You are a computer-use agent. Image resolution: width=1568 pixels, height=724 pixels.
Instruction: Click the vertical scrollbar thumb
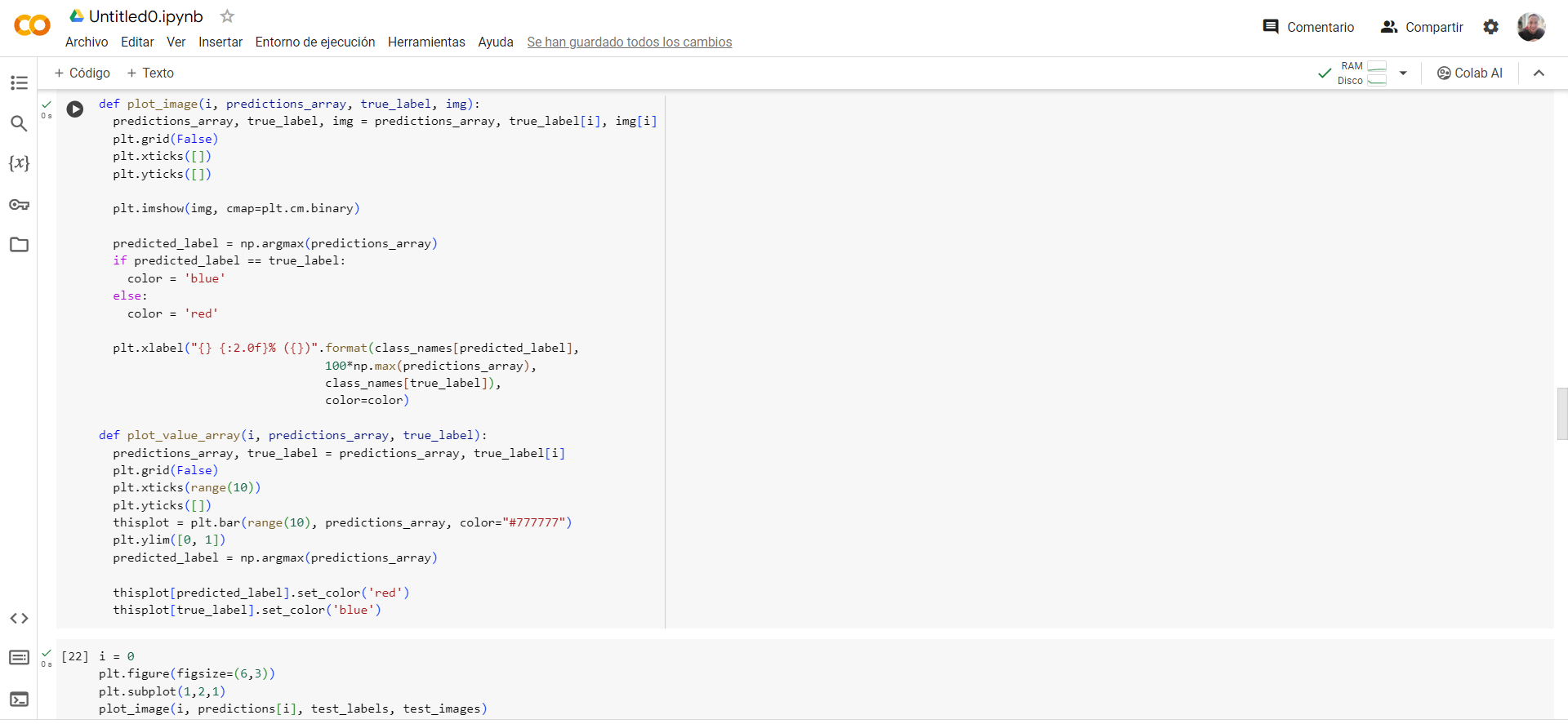[1561, 414]
